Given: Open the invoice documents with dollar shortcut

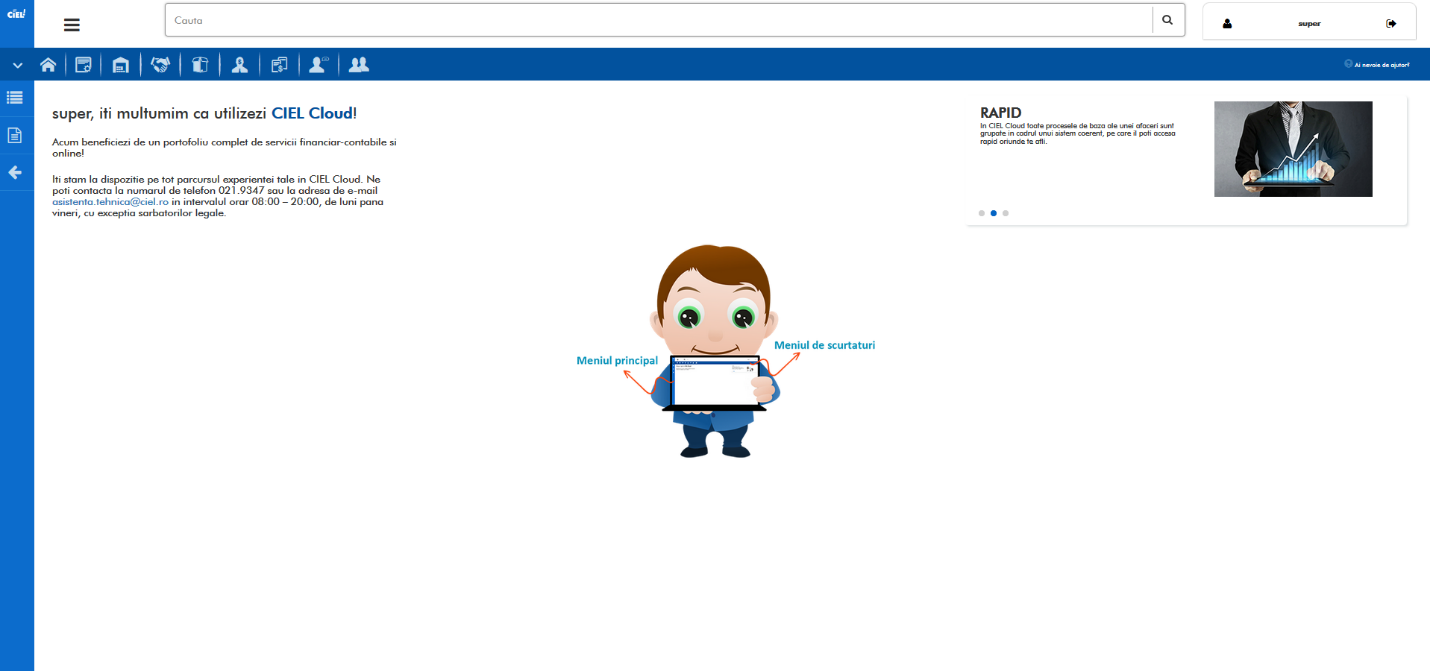Looking at the screenshot, I should point(279,65).
